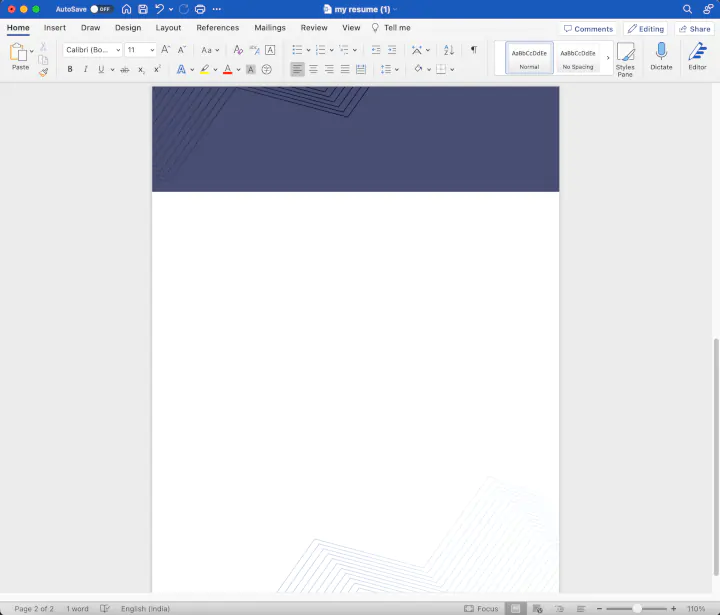Click the Editing mode button
The image size is (720, 615).
point(646,28)
